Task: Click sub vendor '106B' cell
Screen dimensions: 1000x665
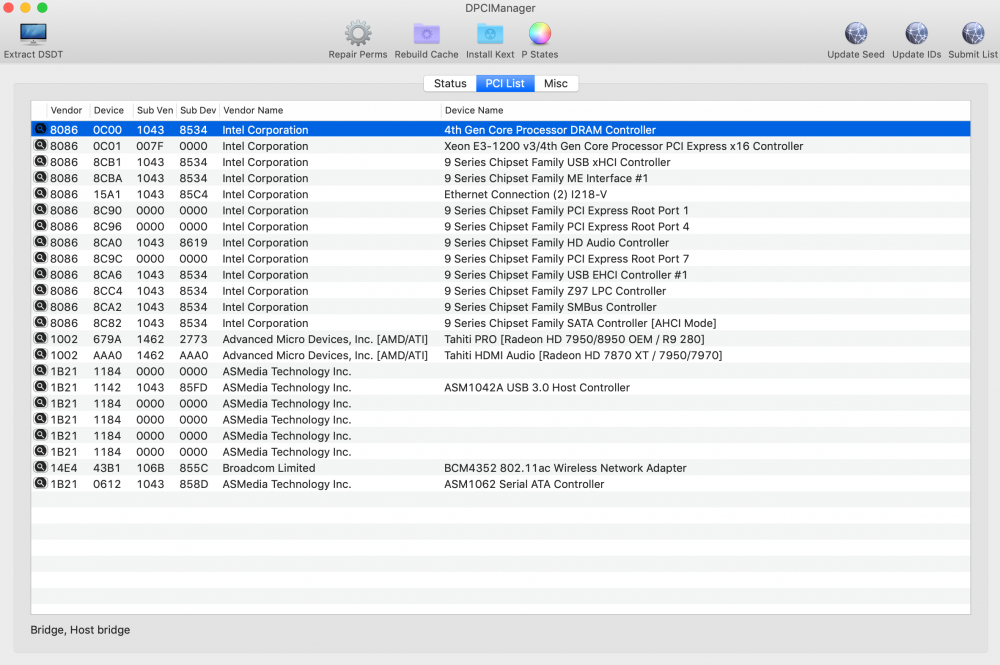Action: tap(150, 468)
